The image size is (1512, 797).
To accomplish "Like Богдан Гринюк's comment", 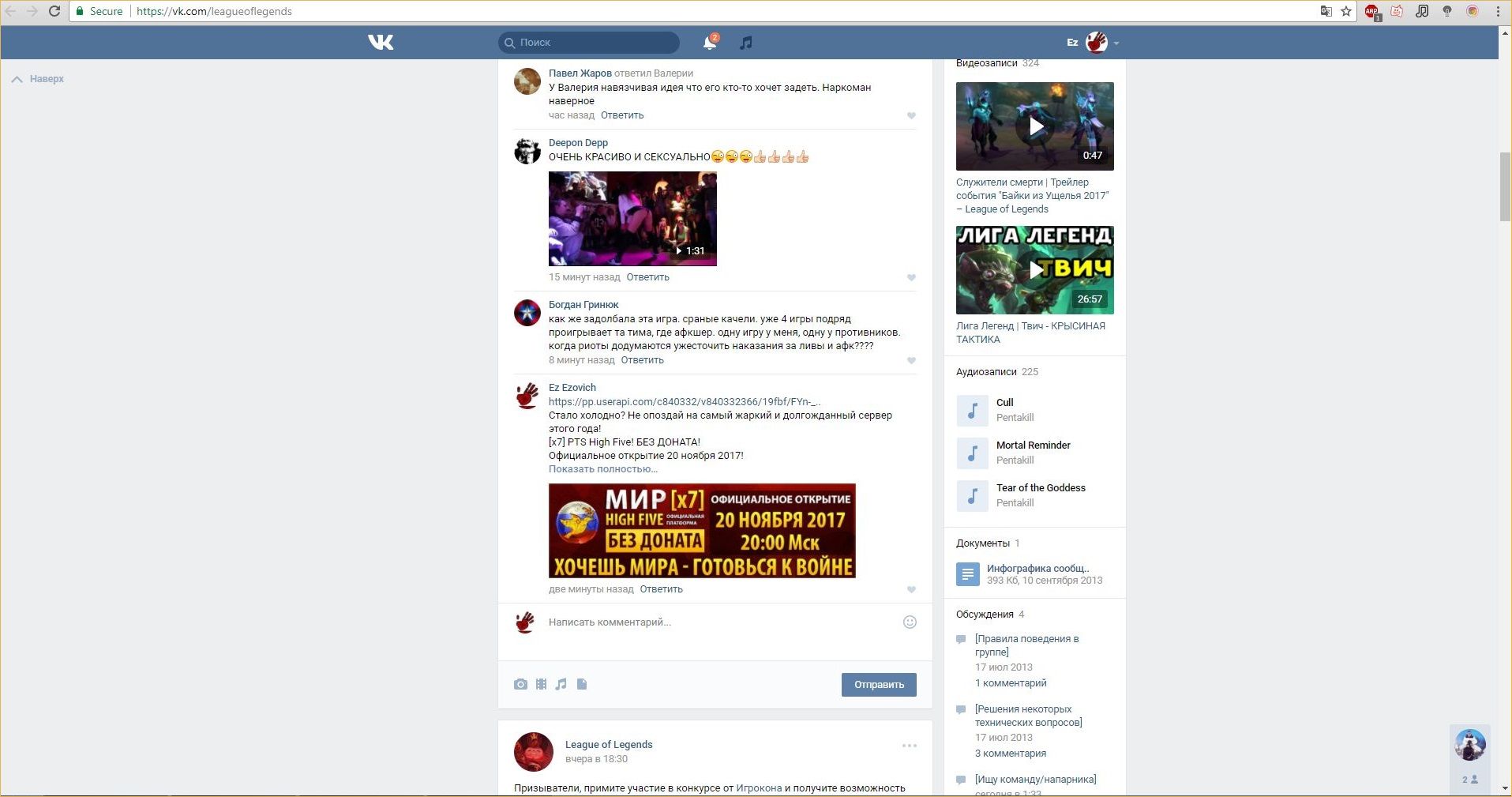I will (x=911, y=361).
